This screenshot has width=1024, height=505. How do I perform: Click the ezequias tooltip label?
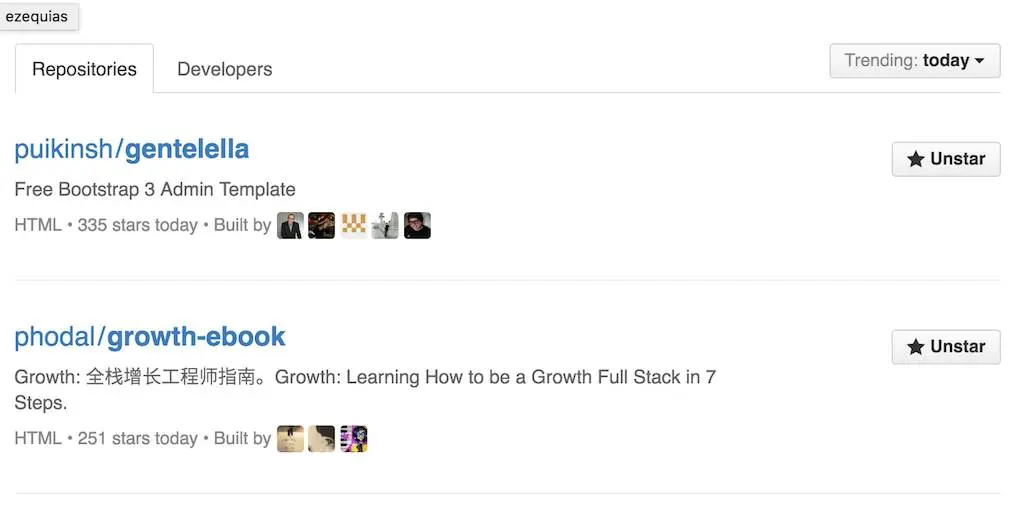37,16
